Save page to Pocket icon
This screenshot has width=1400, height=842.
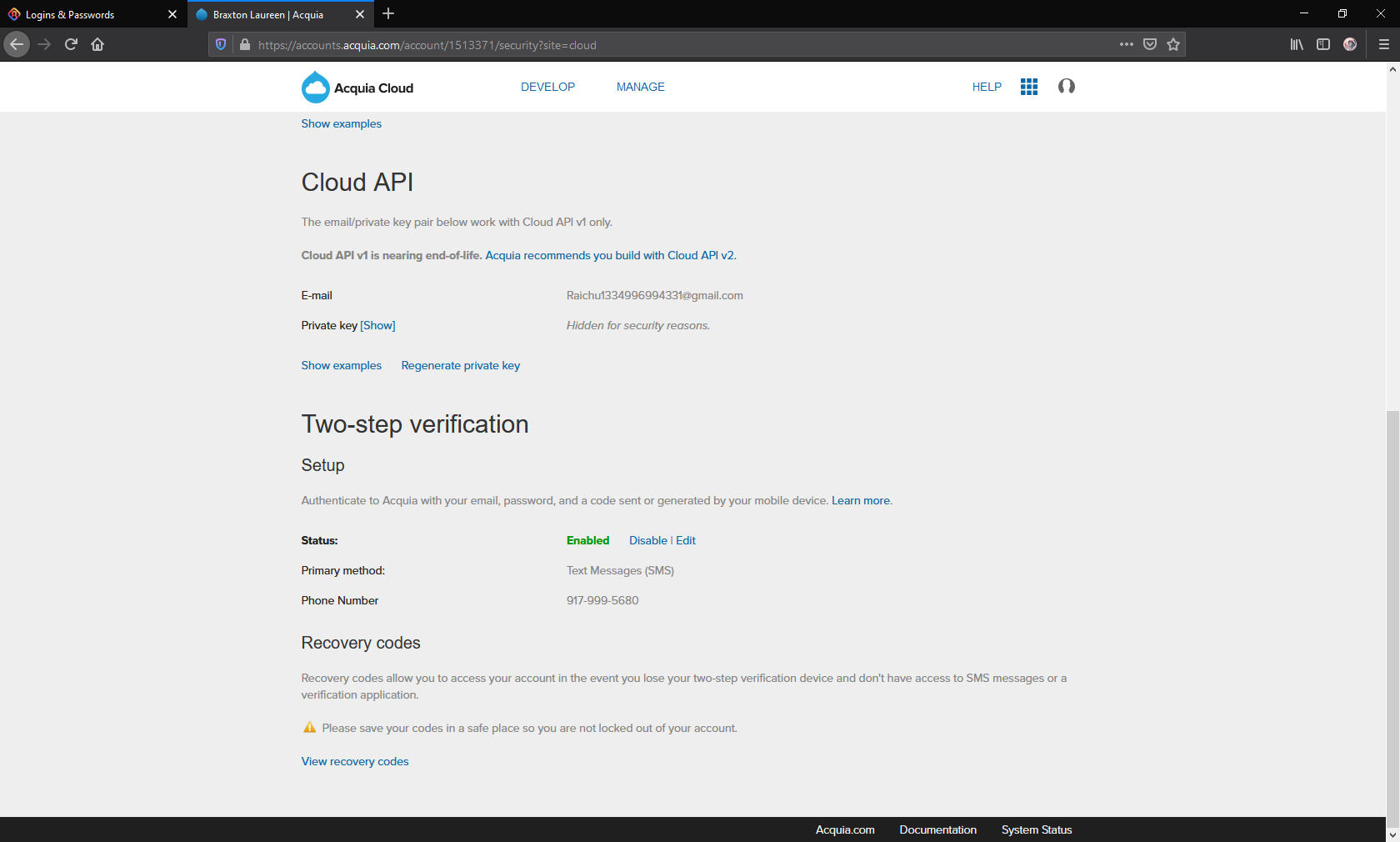[1150, 44]
